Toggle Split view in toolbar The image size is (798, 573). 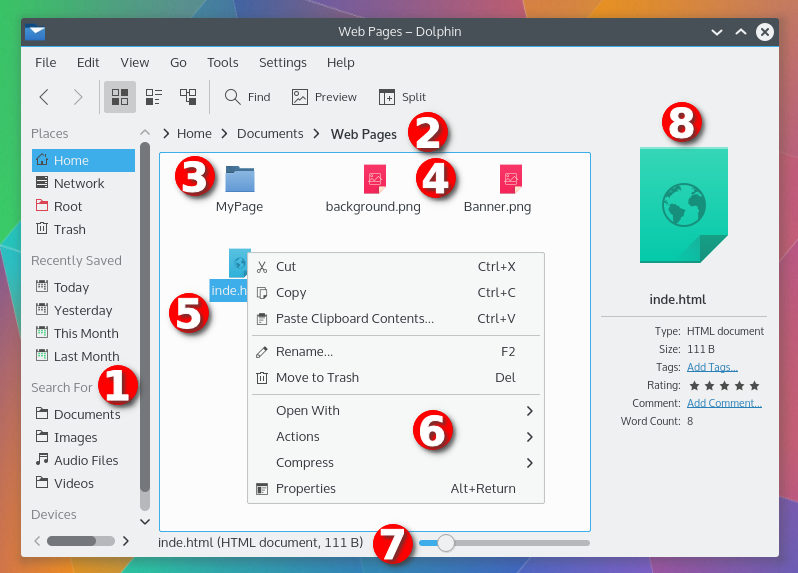tap(402, 97)
